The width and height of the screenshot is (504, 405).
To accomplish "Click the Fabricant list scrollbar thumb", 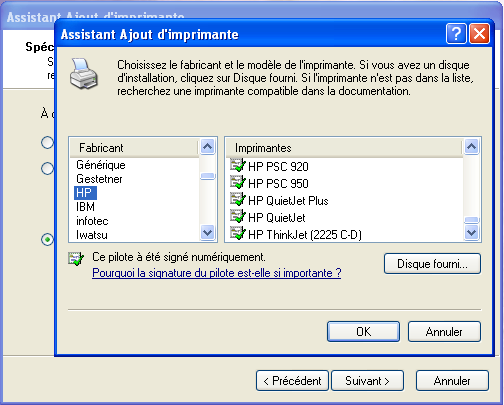I will click(x=208, y=176).
